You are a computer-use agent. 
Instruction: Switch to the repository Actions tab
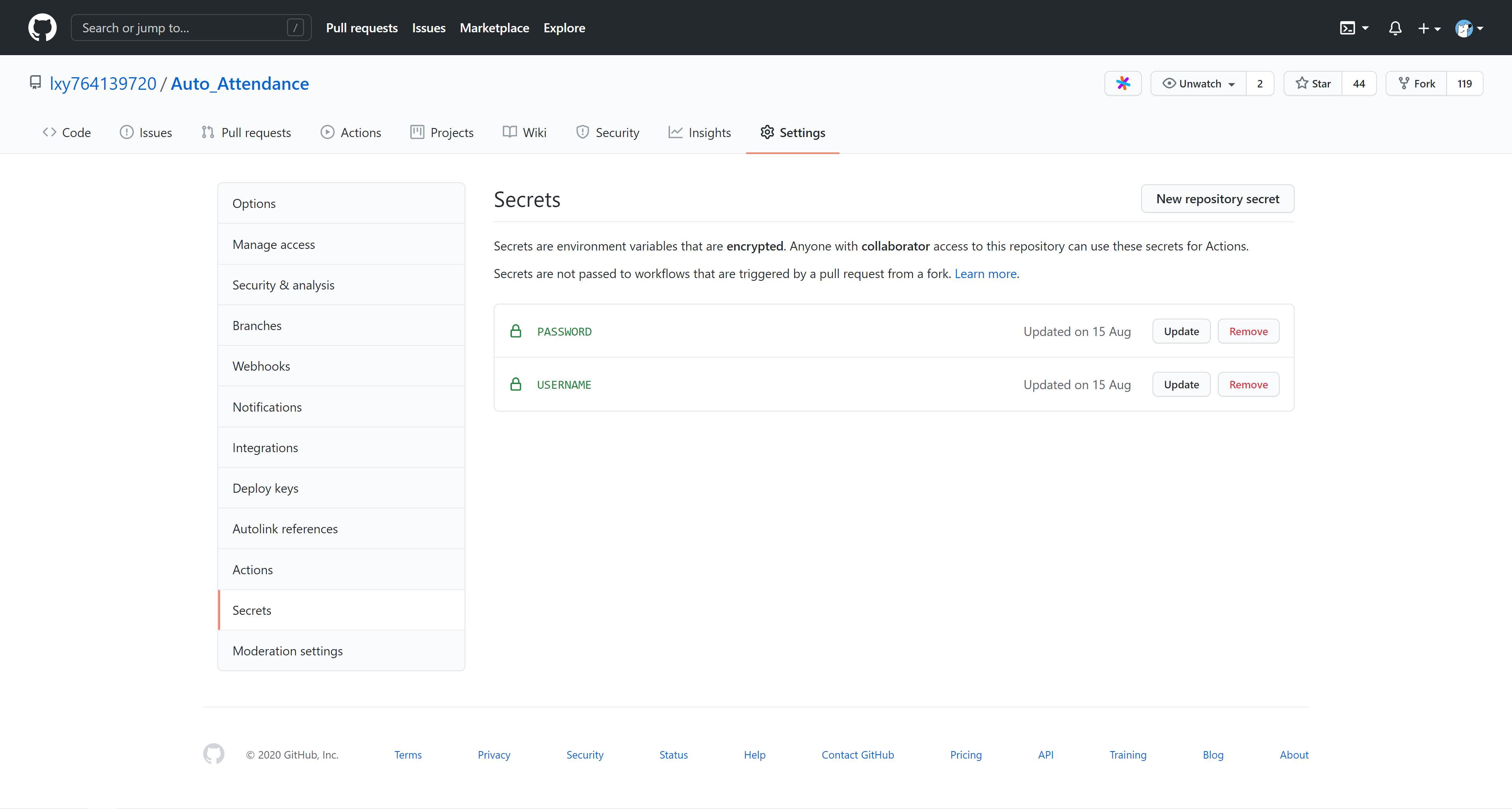351,133
